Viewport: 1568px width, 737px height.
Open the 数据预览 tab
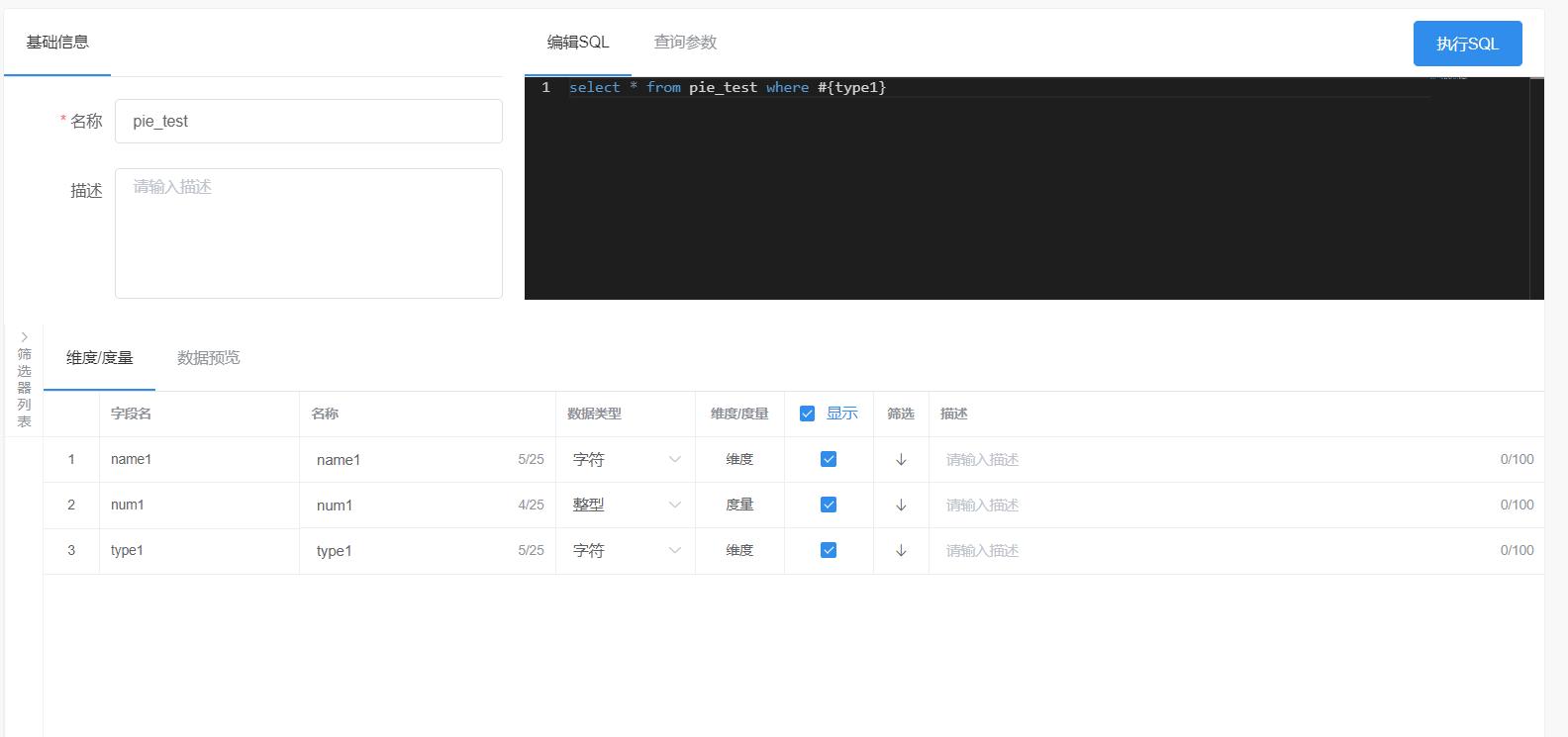pyautogui.click(x=209, y=357)
